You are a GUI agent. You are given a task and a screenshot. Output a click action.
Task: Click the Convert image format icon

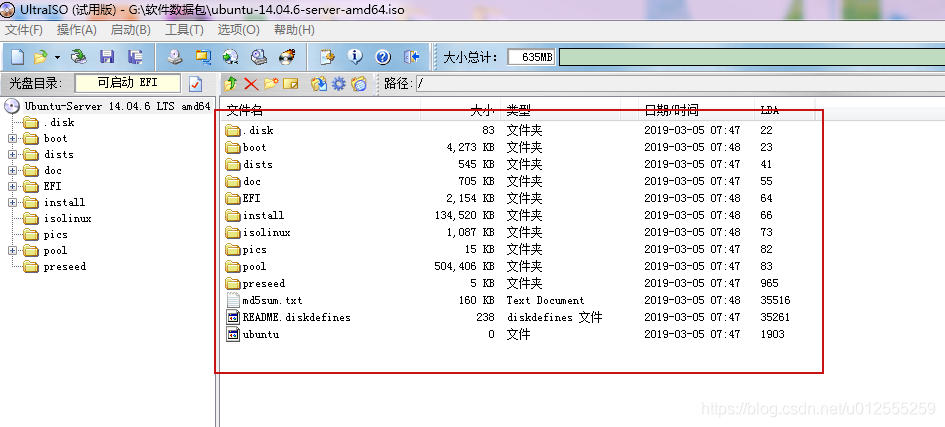pyautogui.click(x=203, y=57)
